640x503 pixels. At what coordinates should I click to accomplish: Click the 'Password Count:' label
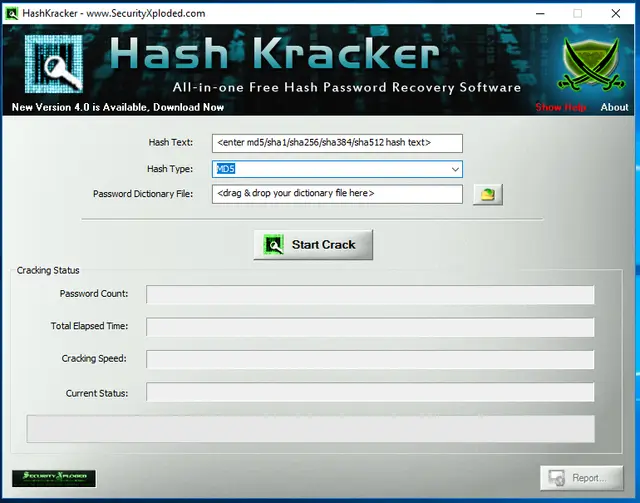(x=94, y=294)
